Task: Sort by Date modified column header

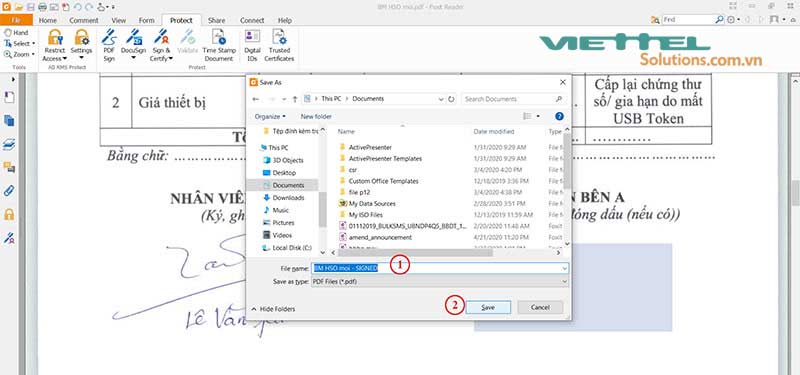Action: click(494, 132)
